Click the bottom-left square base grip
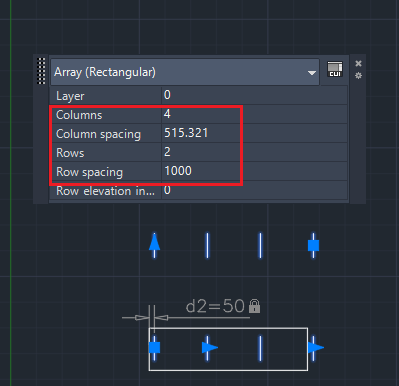399x386 pixels. [x=154, y=347]
